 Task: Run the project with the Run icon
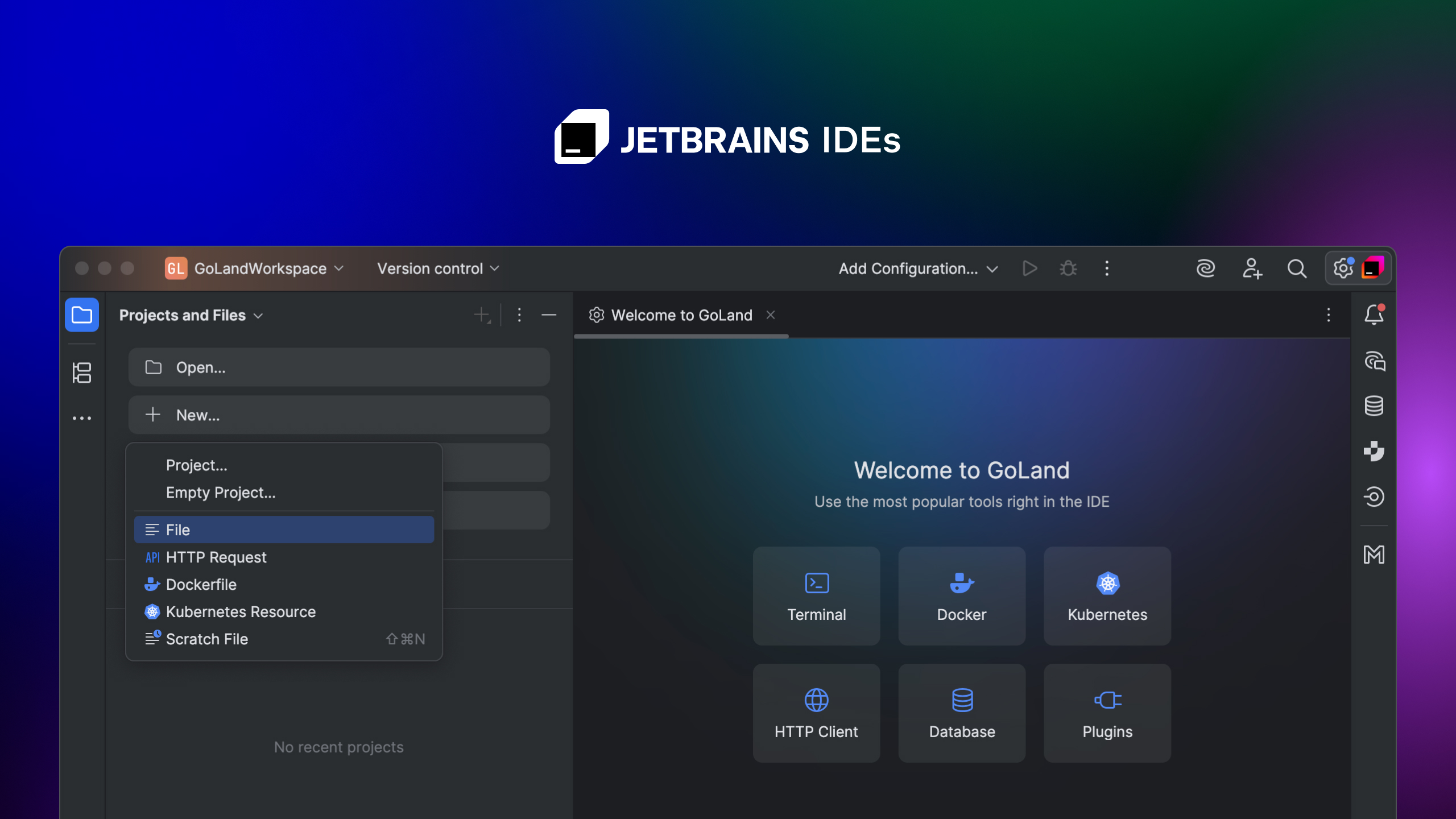click(x=1029, y=268)
